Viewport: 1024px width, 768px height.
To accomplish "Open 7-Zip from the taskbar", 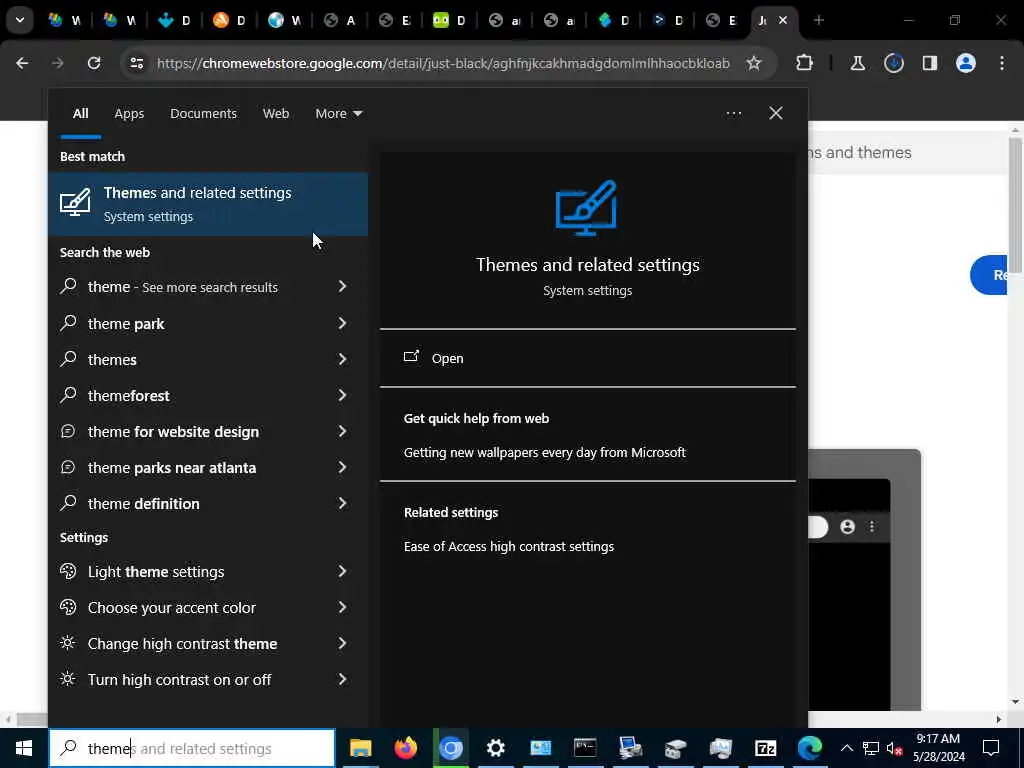I will [x=765, y=748].
